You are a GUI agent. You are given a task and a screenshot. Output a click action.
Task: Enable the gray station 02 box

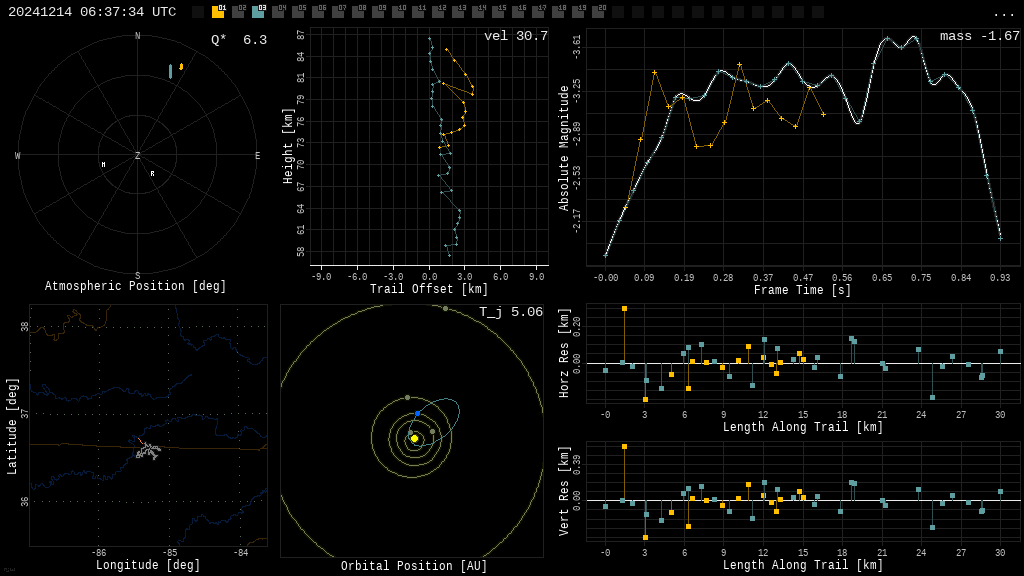tap(238, 12)
